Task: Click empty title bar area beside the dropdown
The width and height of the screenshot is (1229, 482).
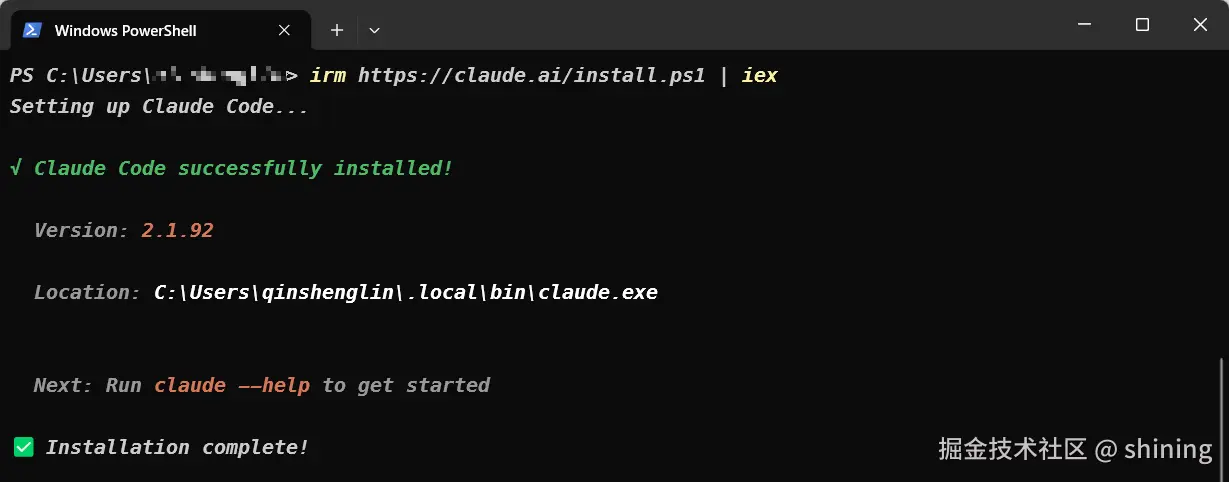Action: click(x=700, y=25)
